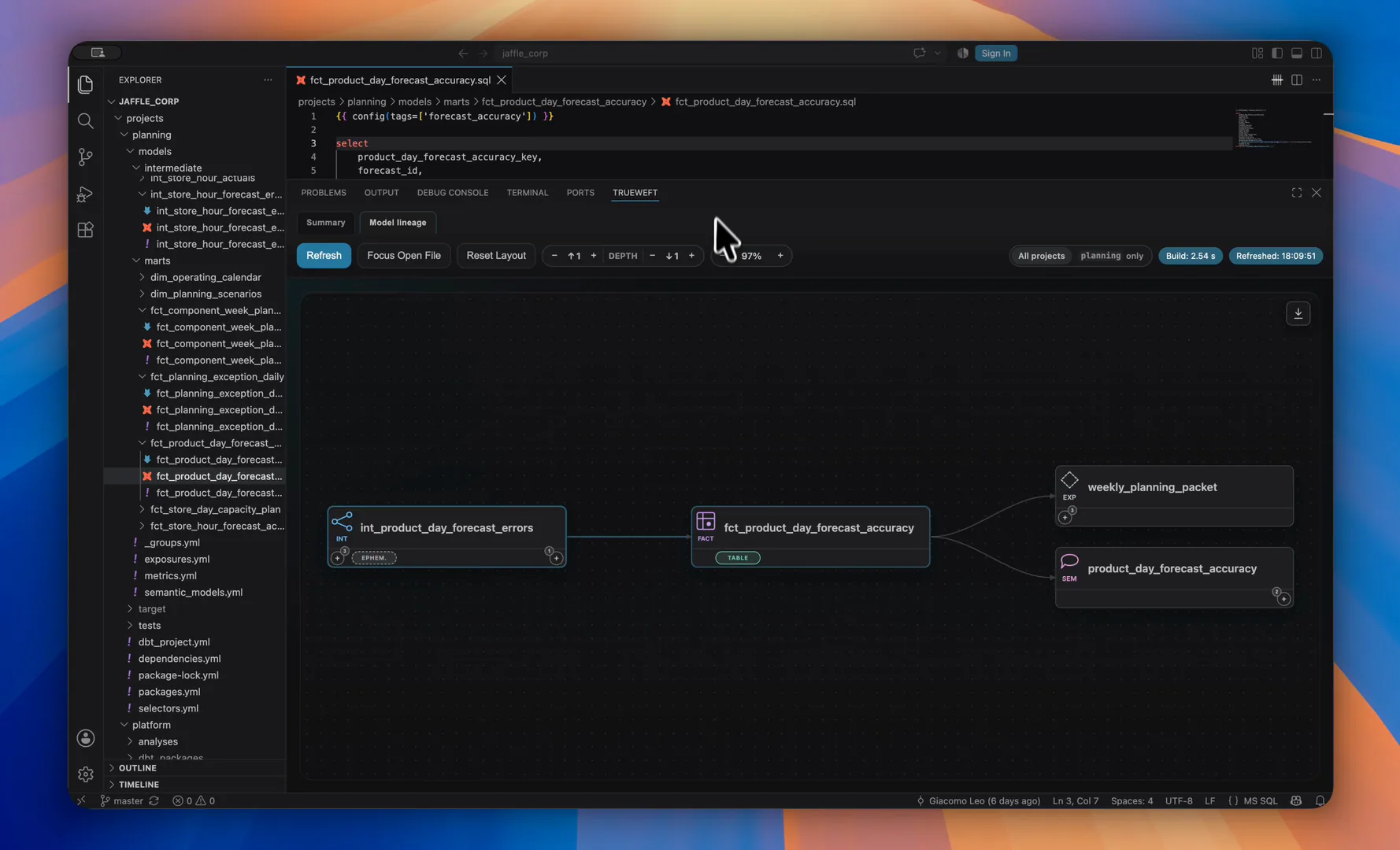1400x850 pixels.
Task: Click the split editor icon
Action: [x=1297, y=79]
